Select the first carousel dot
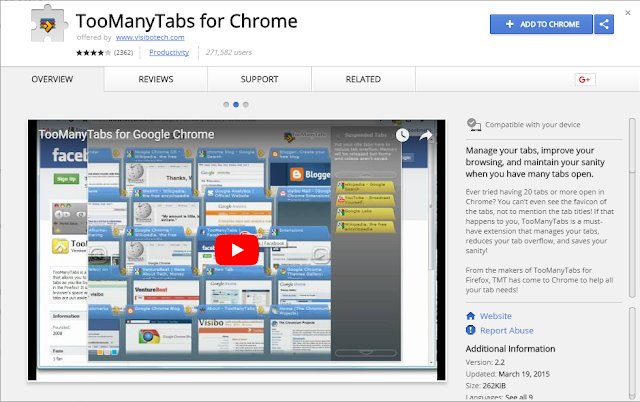The height and width of the screenshot is (402, 640). (x=226, y=105)
